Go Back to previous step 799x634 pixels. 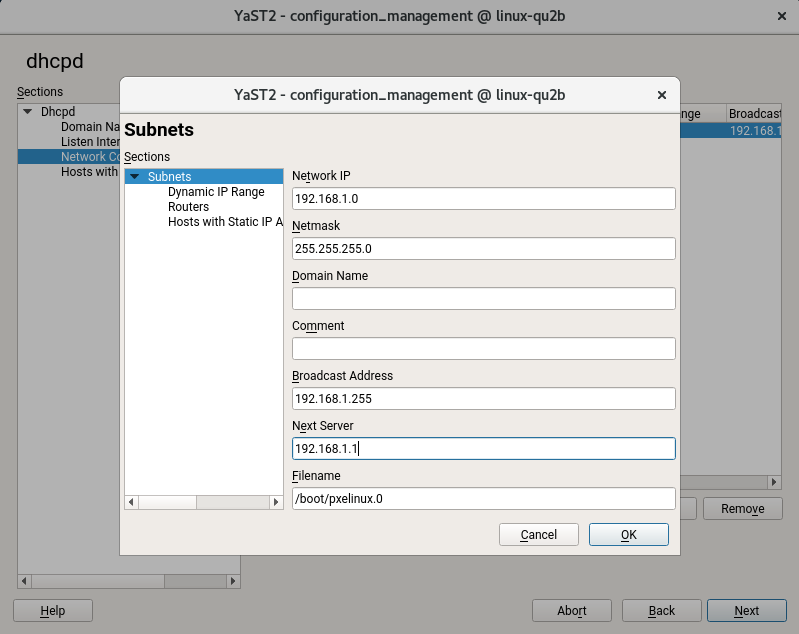pyautogui.click(x=662, y=611)
